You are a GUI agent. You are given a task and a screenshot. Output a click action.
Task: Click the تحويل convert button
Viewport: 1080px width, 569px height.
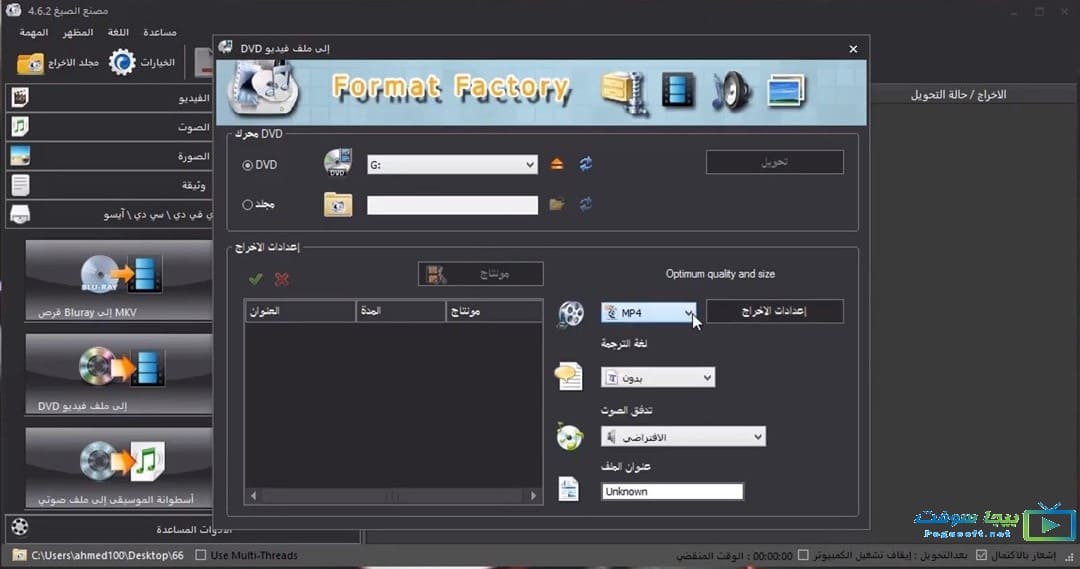click(x=774, y=163)
